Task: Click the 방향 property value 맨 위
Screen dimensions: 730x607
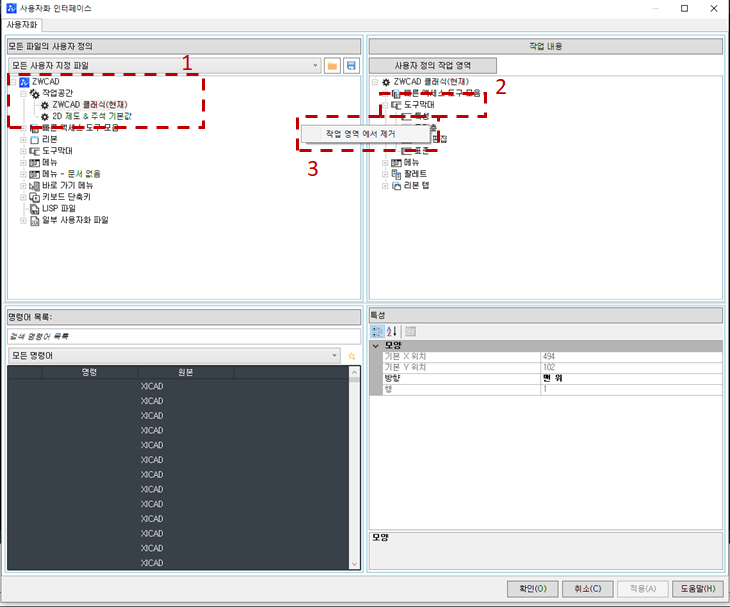Action: pos(631,378)
